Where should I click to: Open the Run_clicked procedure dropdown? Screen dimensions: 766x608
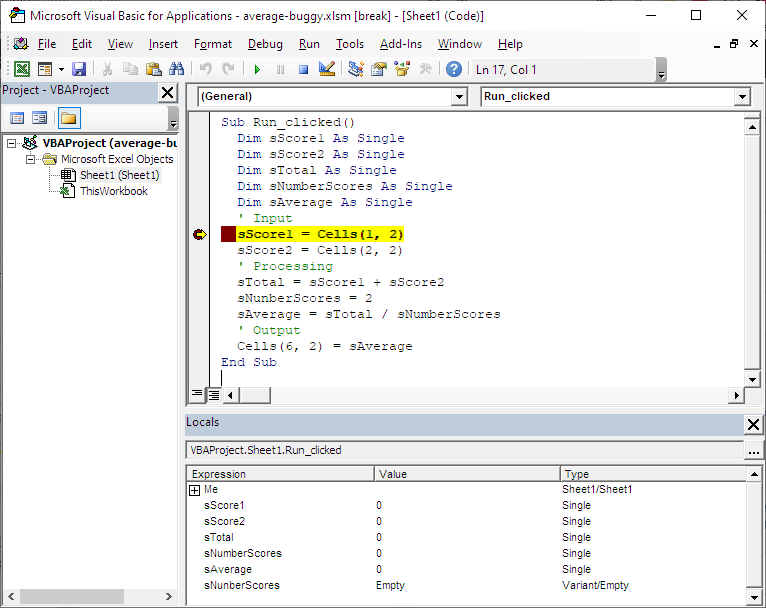(742, 97)
